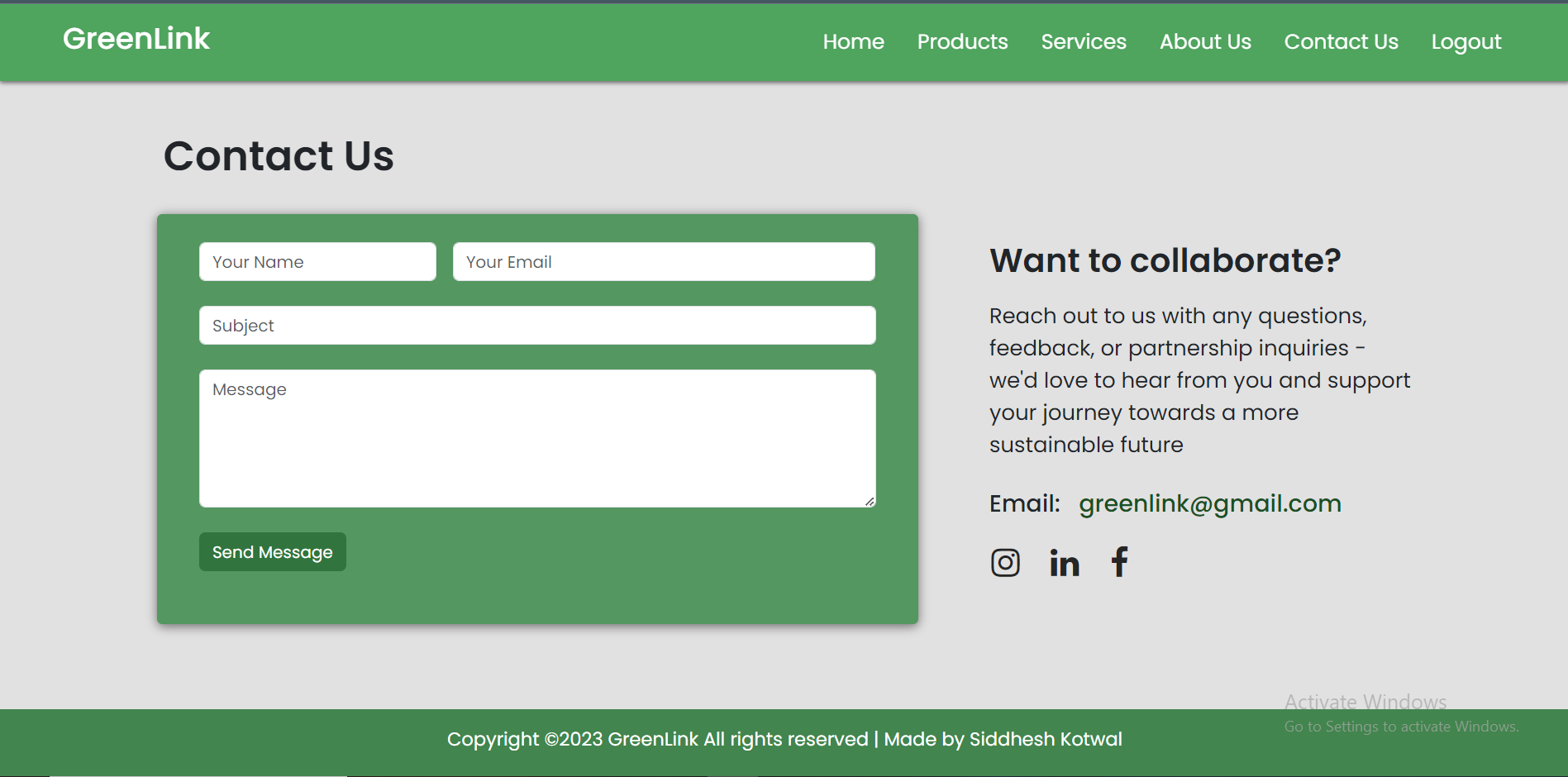Navigate to the Home page
The image size is (1568, 777).
tap(853, 41)
